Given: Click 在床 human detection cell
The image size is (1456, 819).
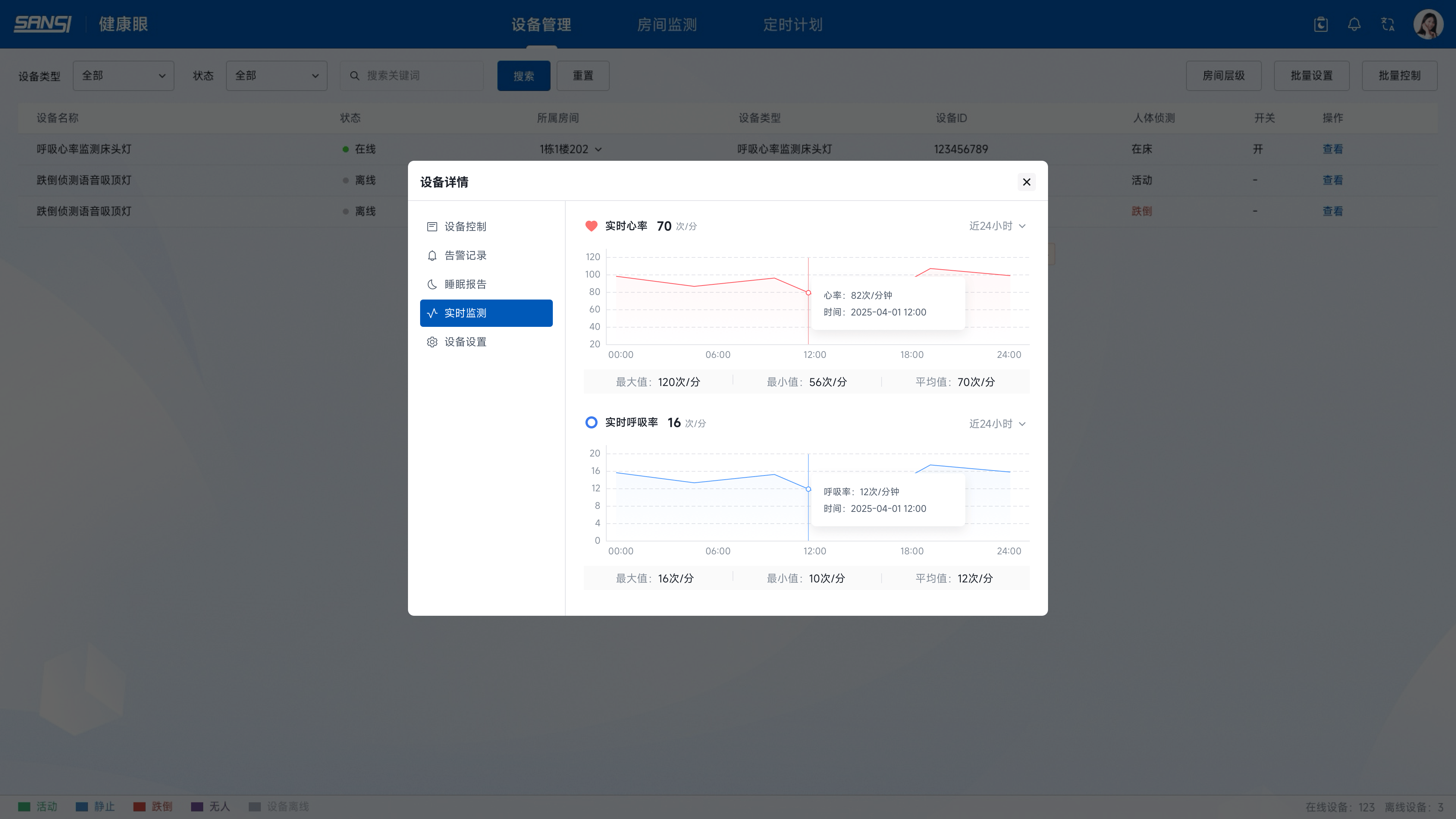Looking at the screenshot, I should [1142, 149].
